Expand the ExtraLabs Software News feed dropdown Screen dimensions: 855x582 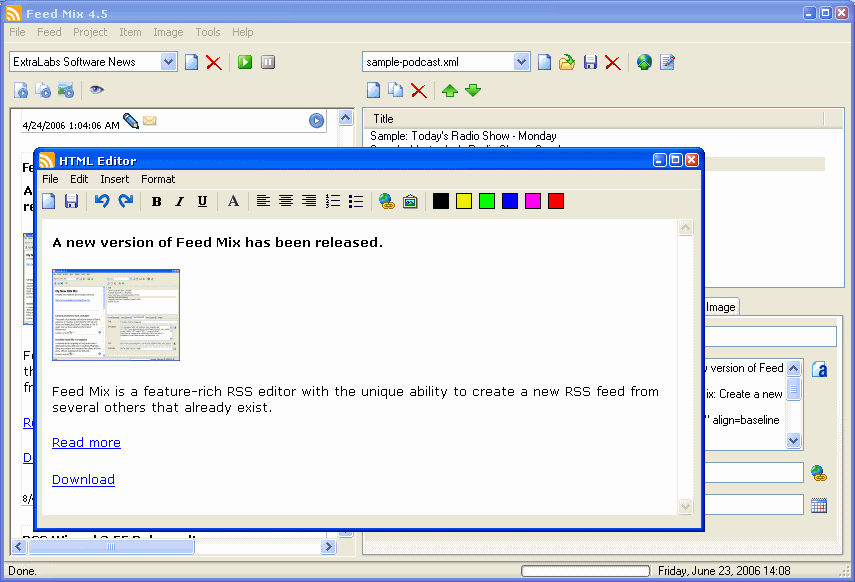pyautogui.click(x=168, y=62)
